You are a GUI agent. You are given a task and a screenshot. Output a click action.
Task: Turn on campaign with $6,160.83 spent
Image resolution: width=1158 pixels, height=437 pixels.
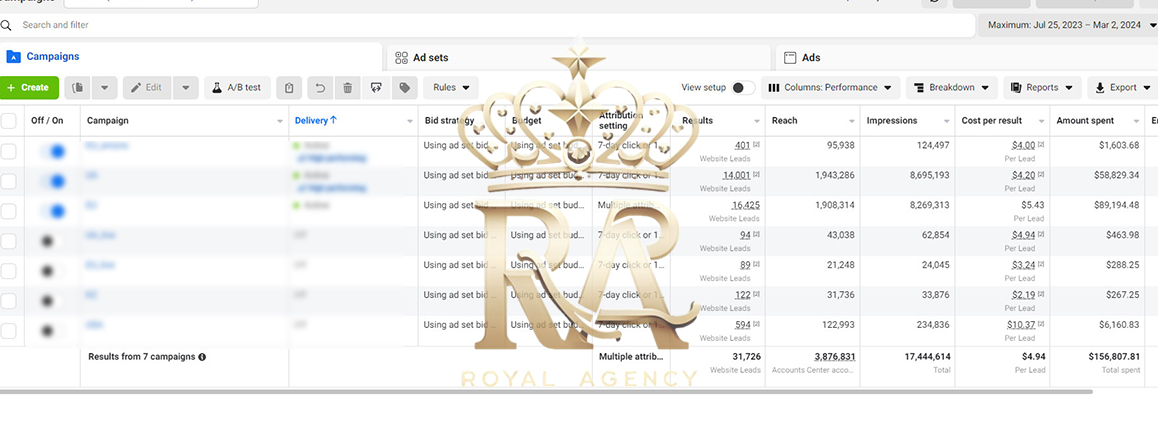(52, 331)
